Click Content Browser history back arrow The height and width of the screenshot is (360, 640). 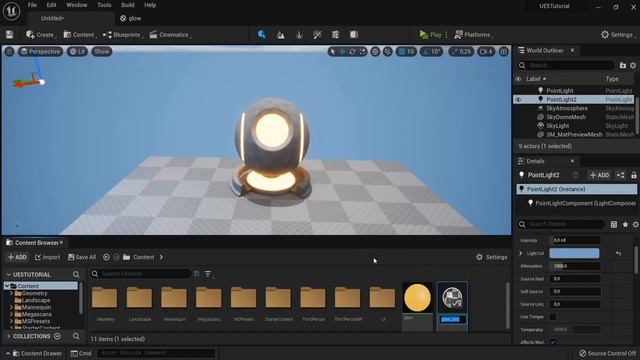pyautogui.click(x=106, y=257)
